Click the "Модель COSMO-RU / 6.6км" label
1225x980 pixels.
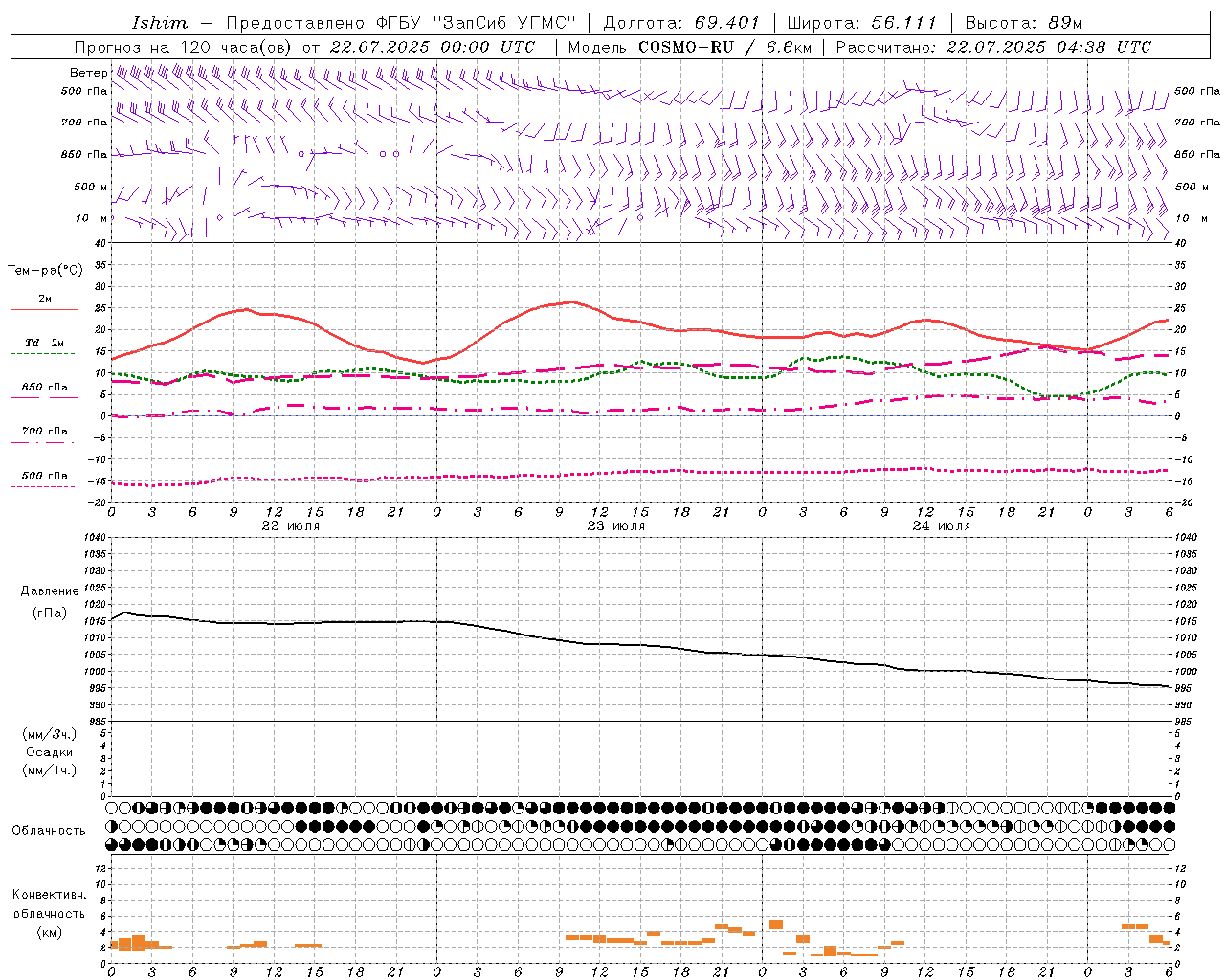click(689, 47)
